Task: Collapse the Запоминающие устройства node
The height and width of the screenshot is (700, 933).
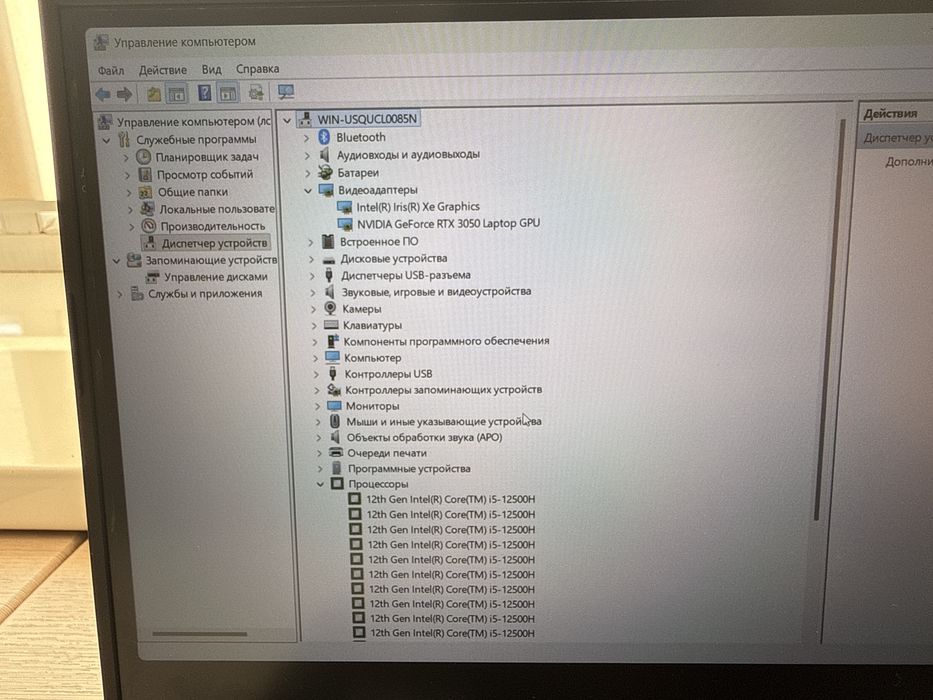Action: 117,261
